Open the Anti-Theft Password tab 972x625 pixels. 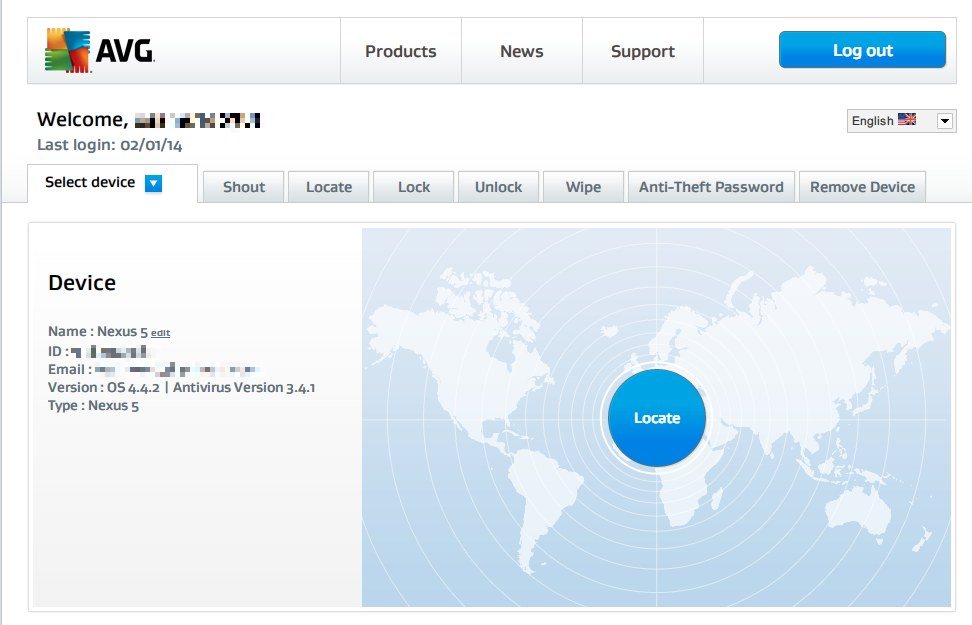tap(711, 187)
